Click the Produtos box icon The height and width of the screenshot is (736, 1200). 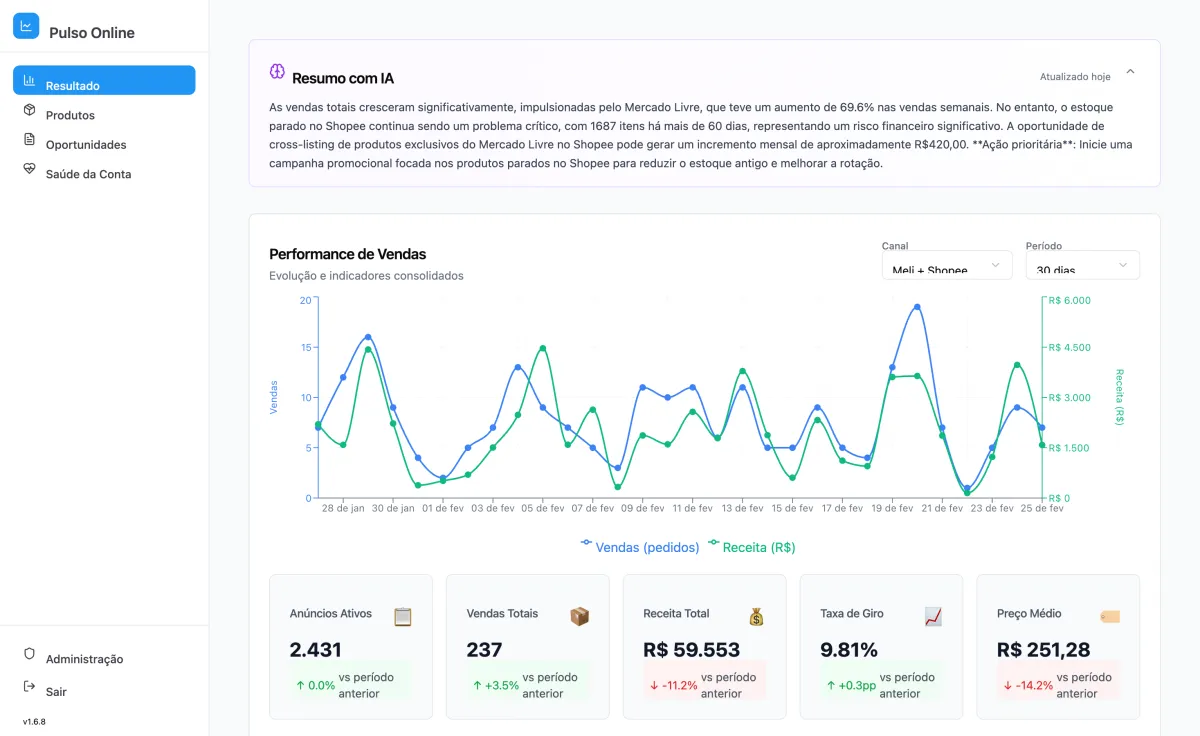click(x=29, y=110)
